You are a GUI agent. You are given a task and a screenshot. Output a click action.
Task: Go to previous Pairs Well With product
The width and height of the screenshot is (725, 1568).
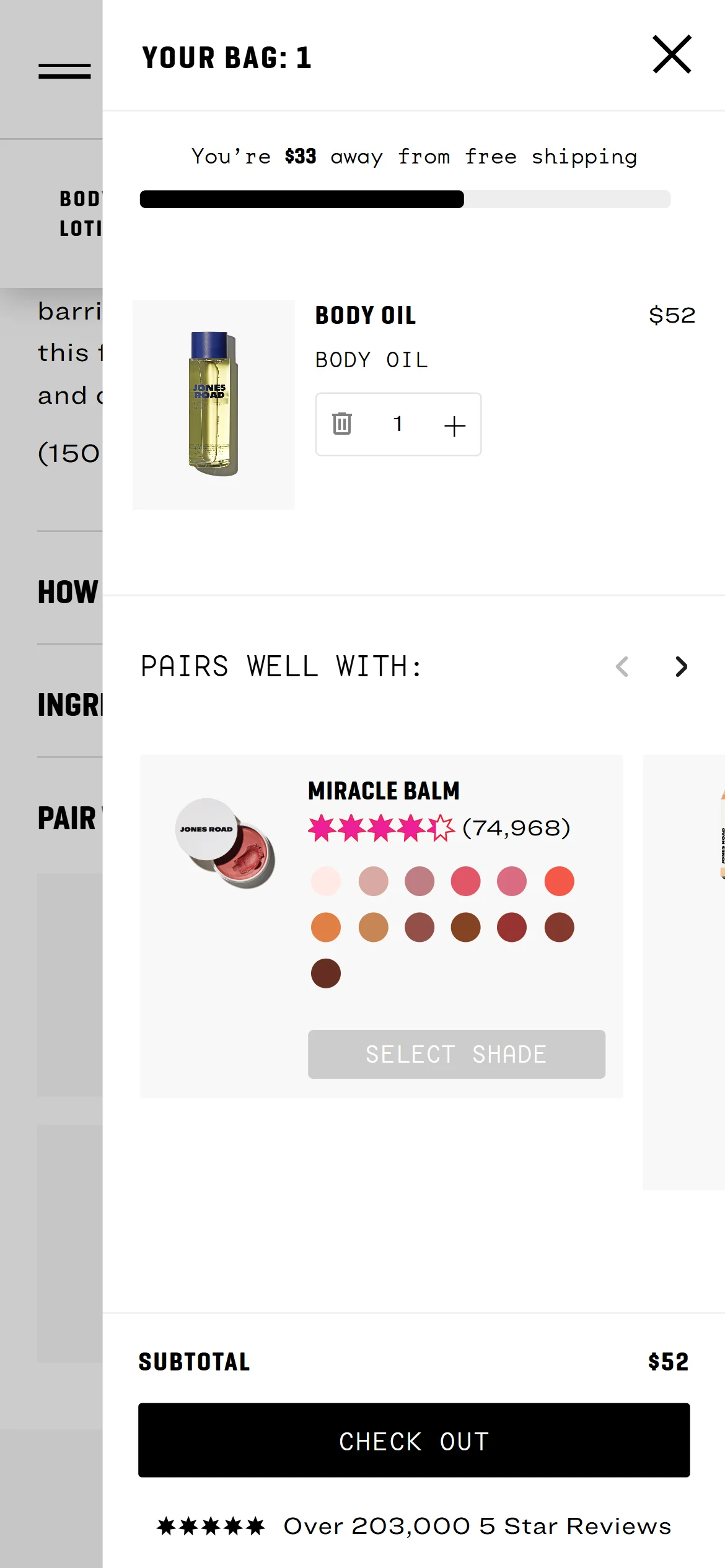[x=622, y=667]
